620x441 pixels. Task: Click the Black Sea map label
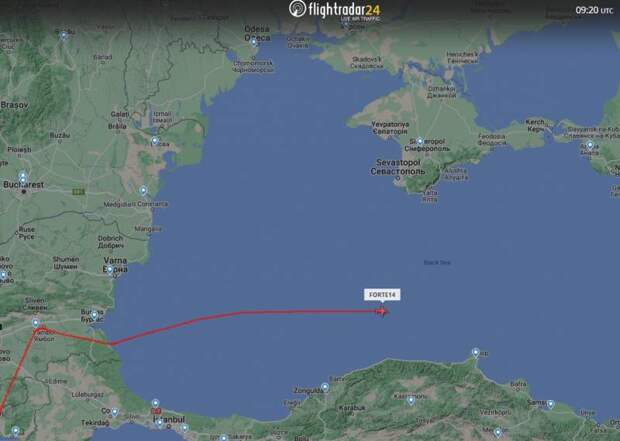coord(437,263)
